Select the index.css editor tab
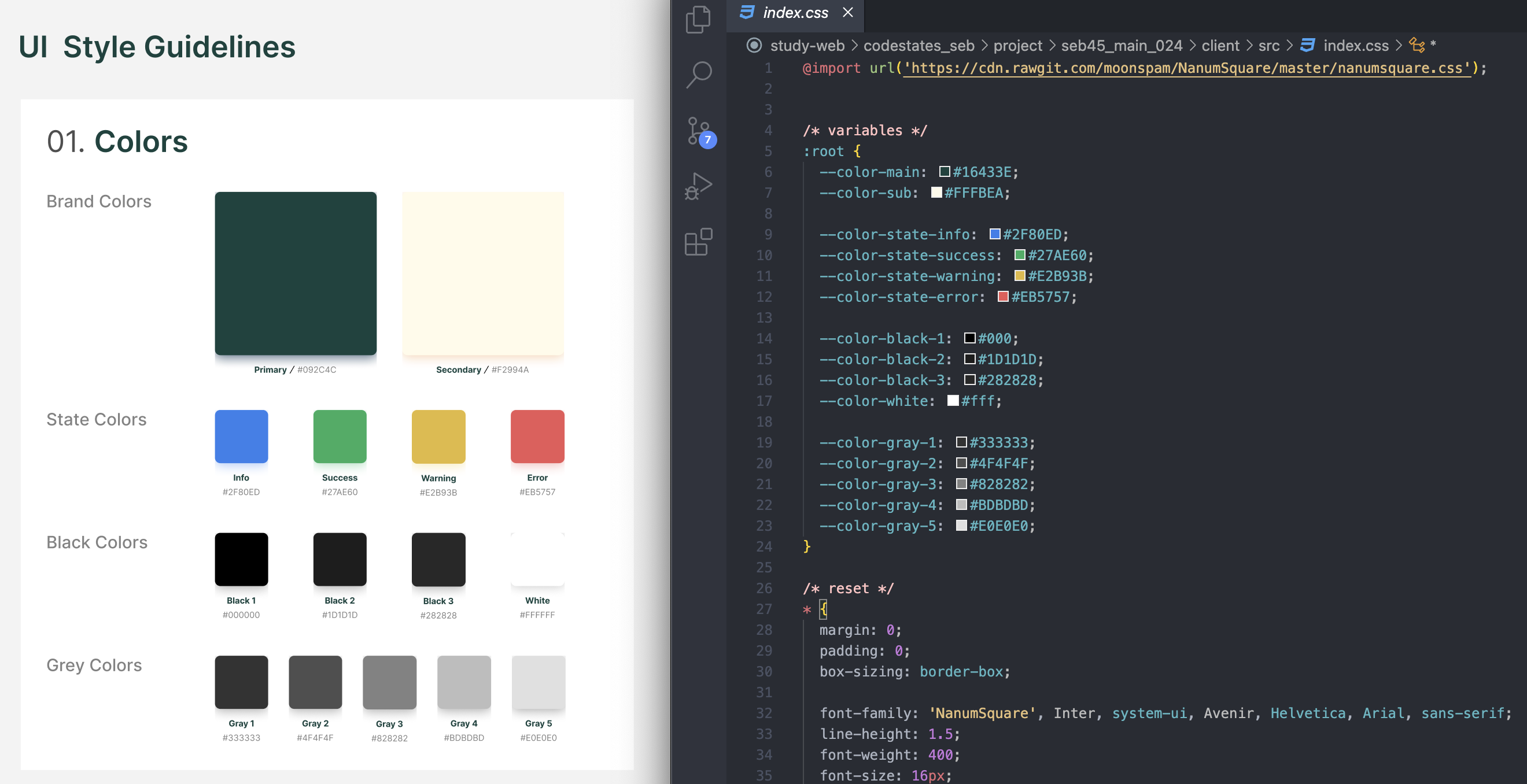1527x784 pixels. click(x=795, y=15)
